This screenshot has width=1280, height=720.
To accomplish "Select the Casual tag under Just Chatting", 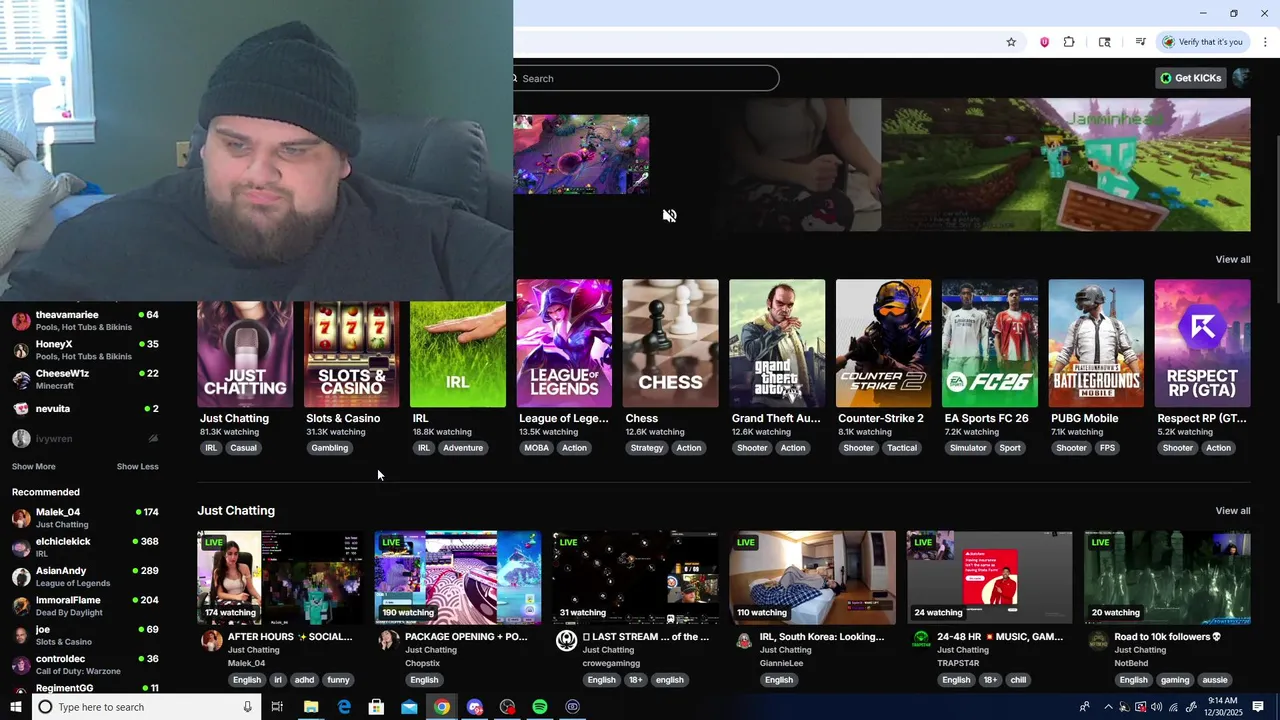I will point(244,448).
